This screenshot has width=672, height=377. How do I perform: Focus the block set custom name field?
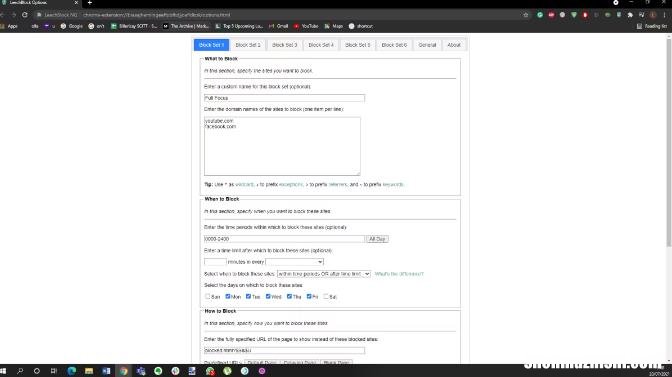pyautogui.click(x=284, y=98)
